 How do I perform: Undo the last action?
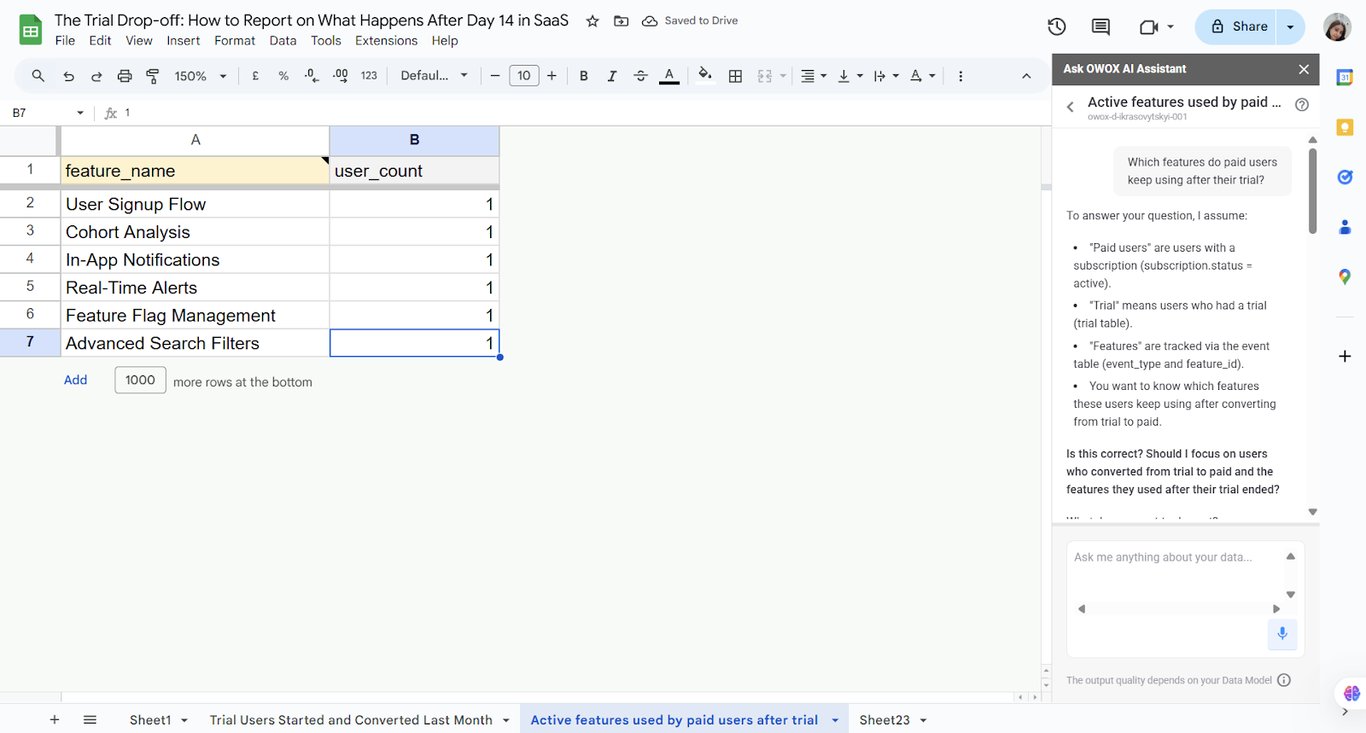click(x=68, y=76)
